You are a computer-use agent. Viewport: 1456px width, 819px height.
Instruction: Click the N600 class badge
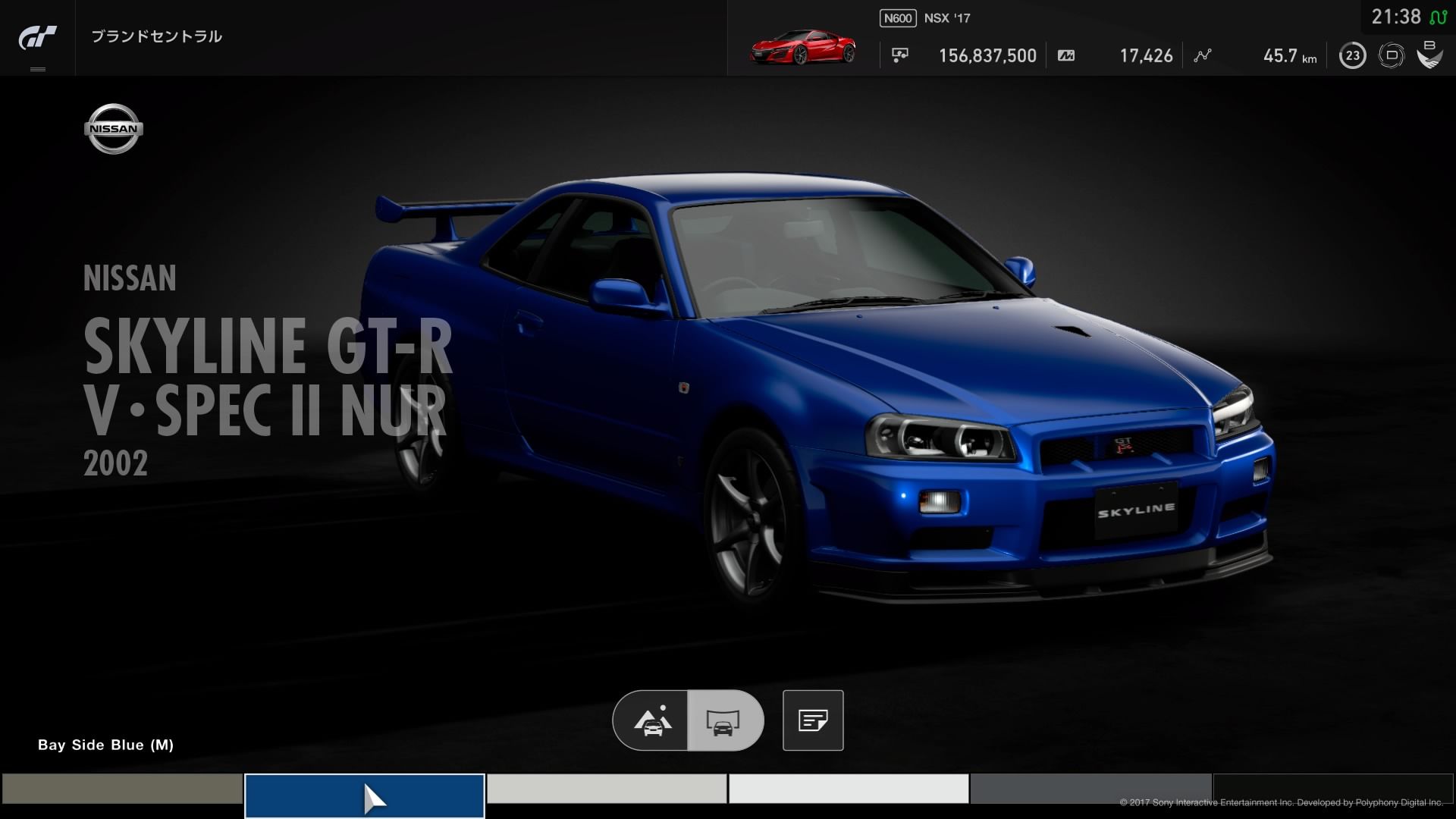(x=898, y=18)
